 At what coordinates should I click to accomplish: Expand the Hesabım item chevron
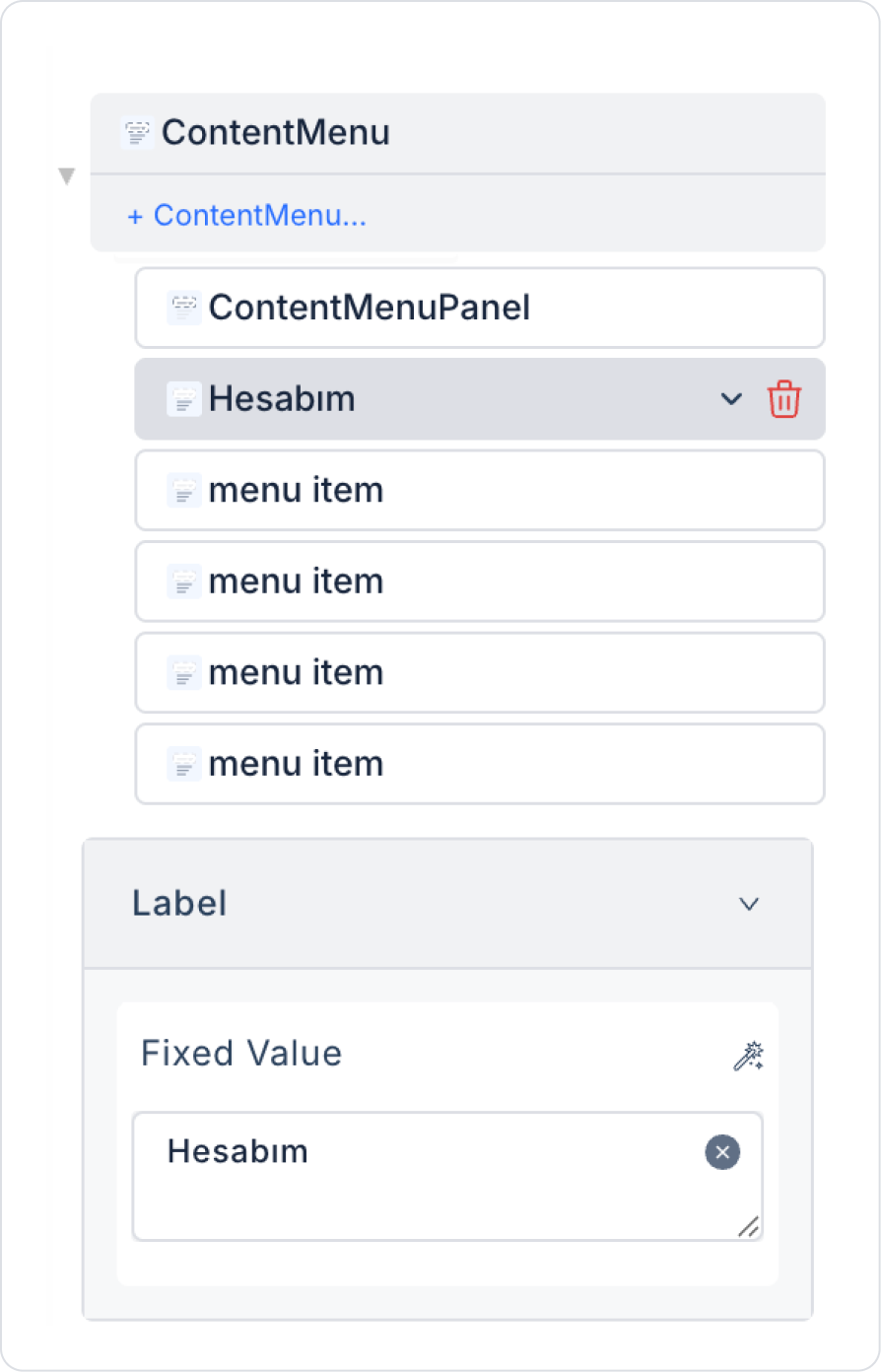click(x=731, y=399)
